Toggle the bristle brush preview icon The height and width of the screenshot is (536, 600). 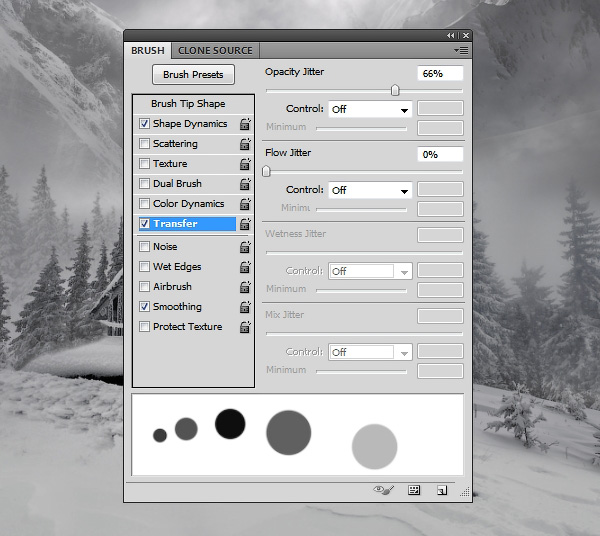383,490
